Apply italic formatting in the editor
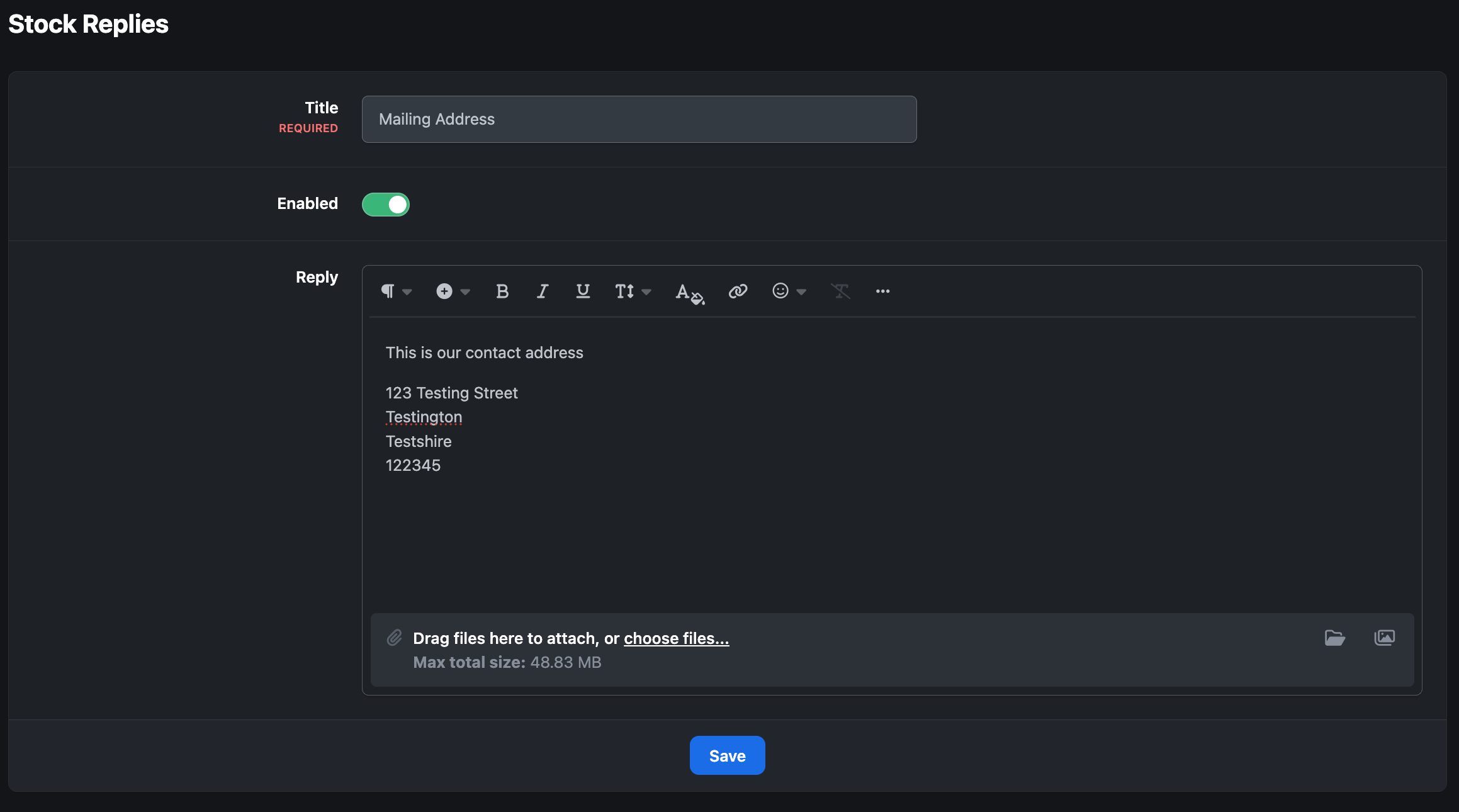Screen dimensions: 1459x812 tap(542, 291)
